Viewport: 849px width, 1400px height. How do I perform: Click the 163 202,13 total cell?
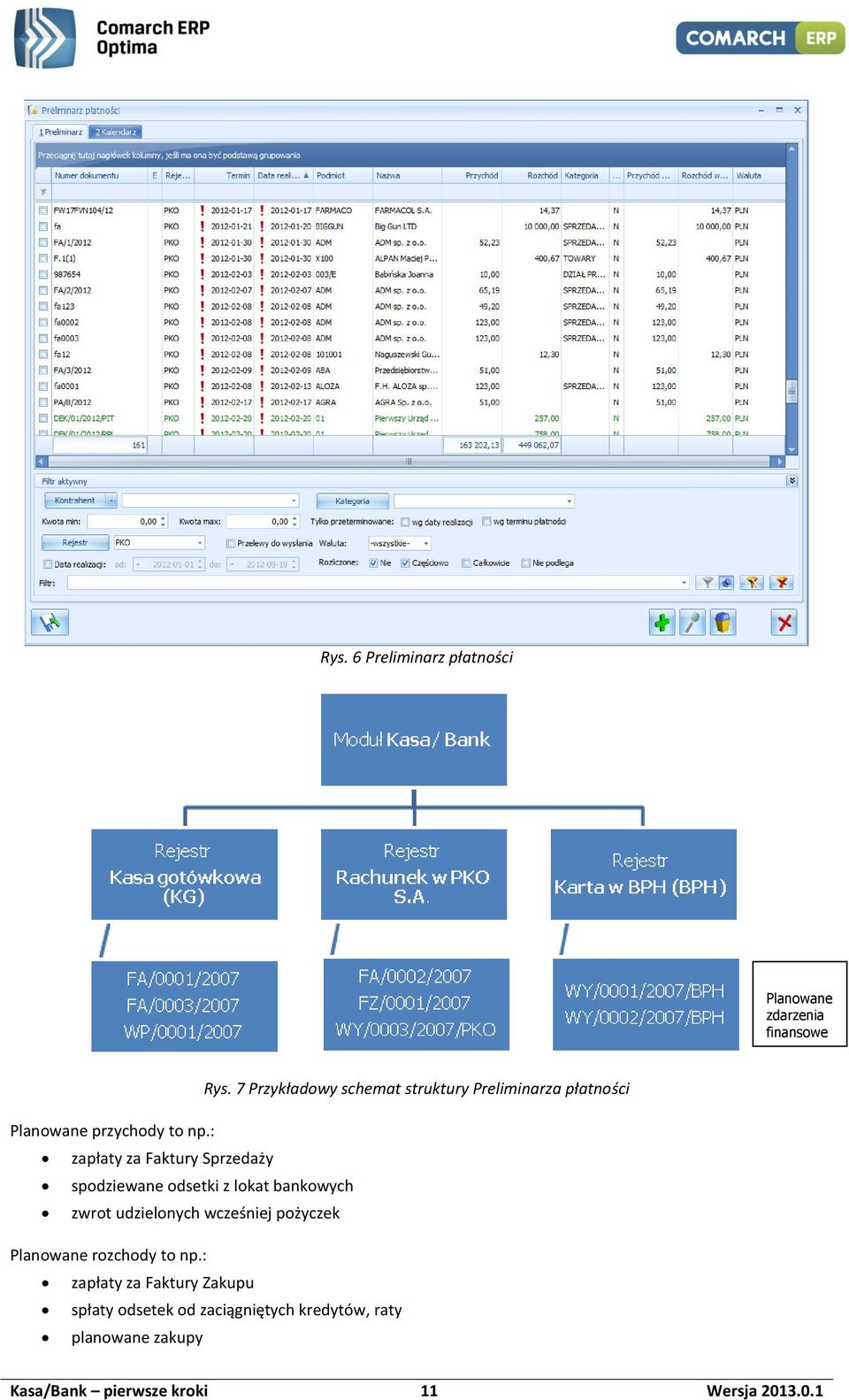tap(473, 445)
